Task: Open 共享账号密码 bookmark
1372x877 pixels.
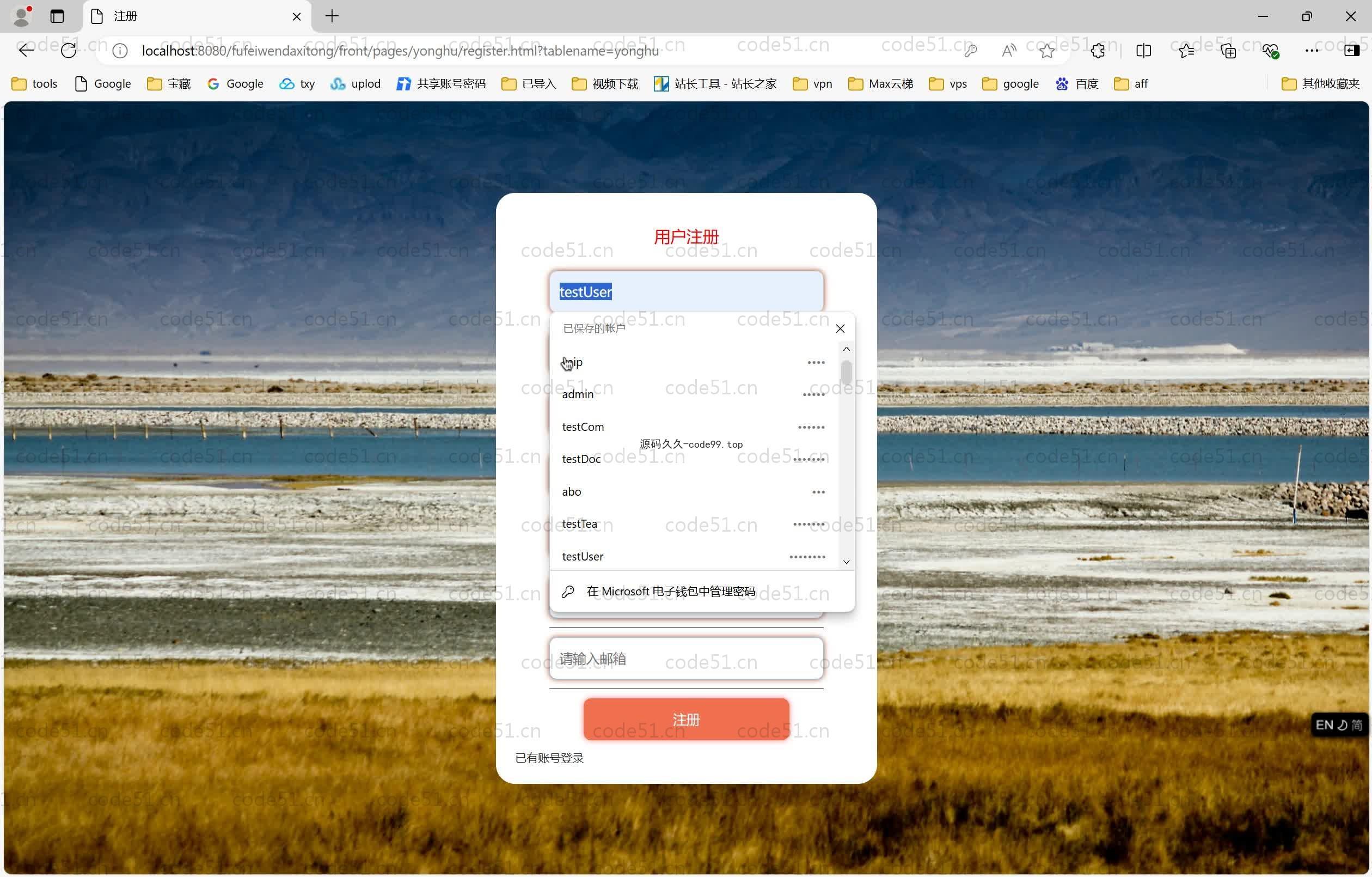Action: (441, 84)
